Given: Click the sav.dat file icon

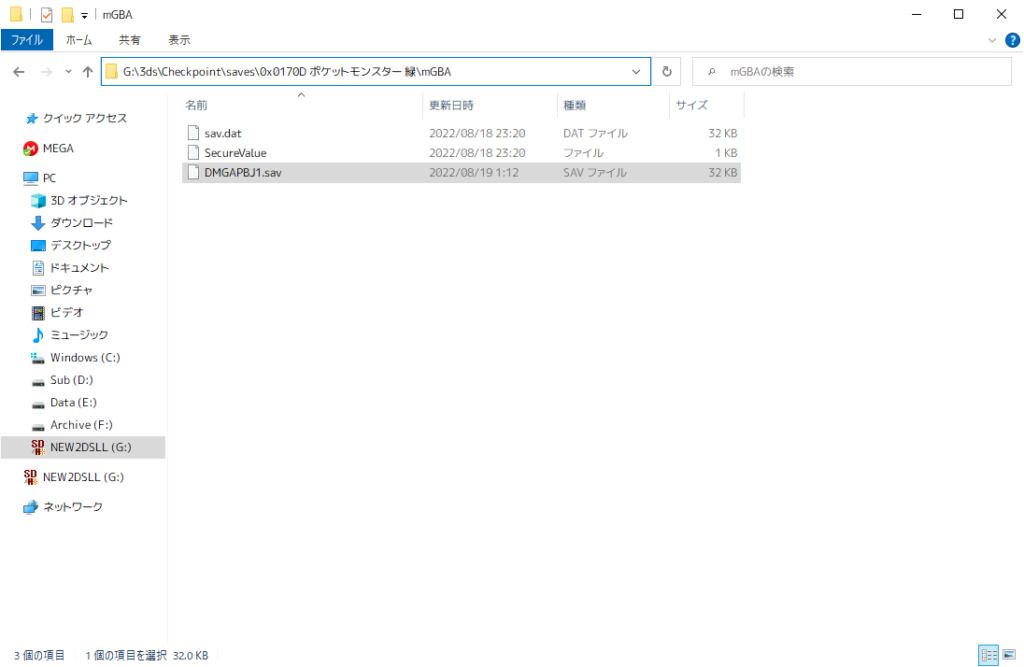Looking at the screenshot, I should [193, 133].
